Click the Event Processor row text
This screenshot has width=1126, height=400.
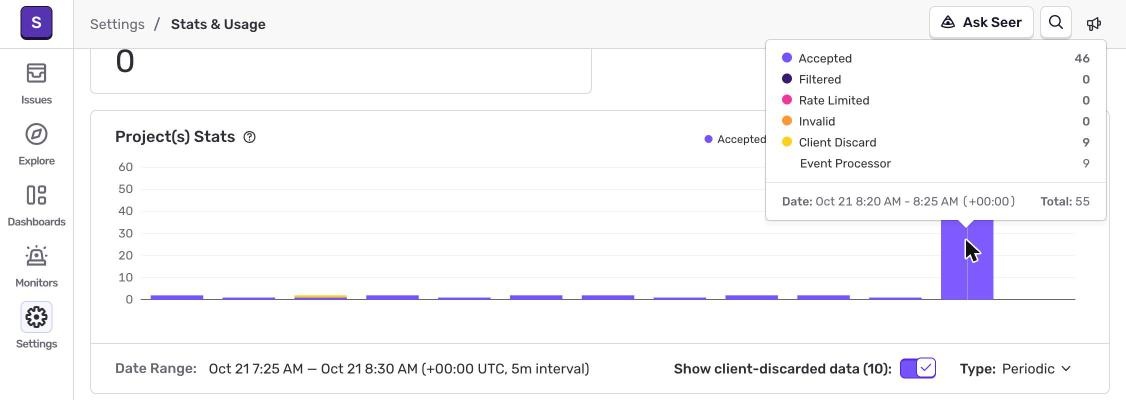(845, 164)
